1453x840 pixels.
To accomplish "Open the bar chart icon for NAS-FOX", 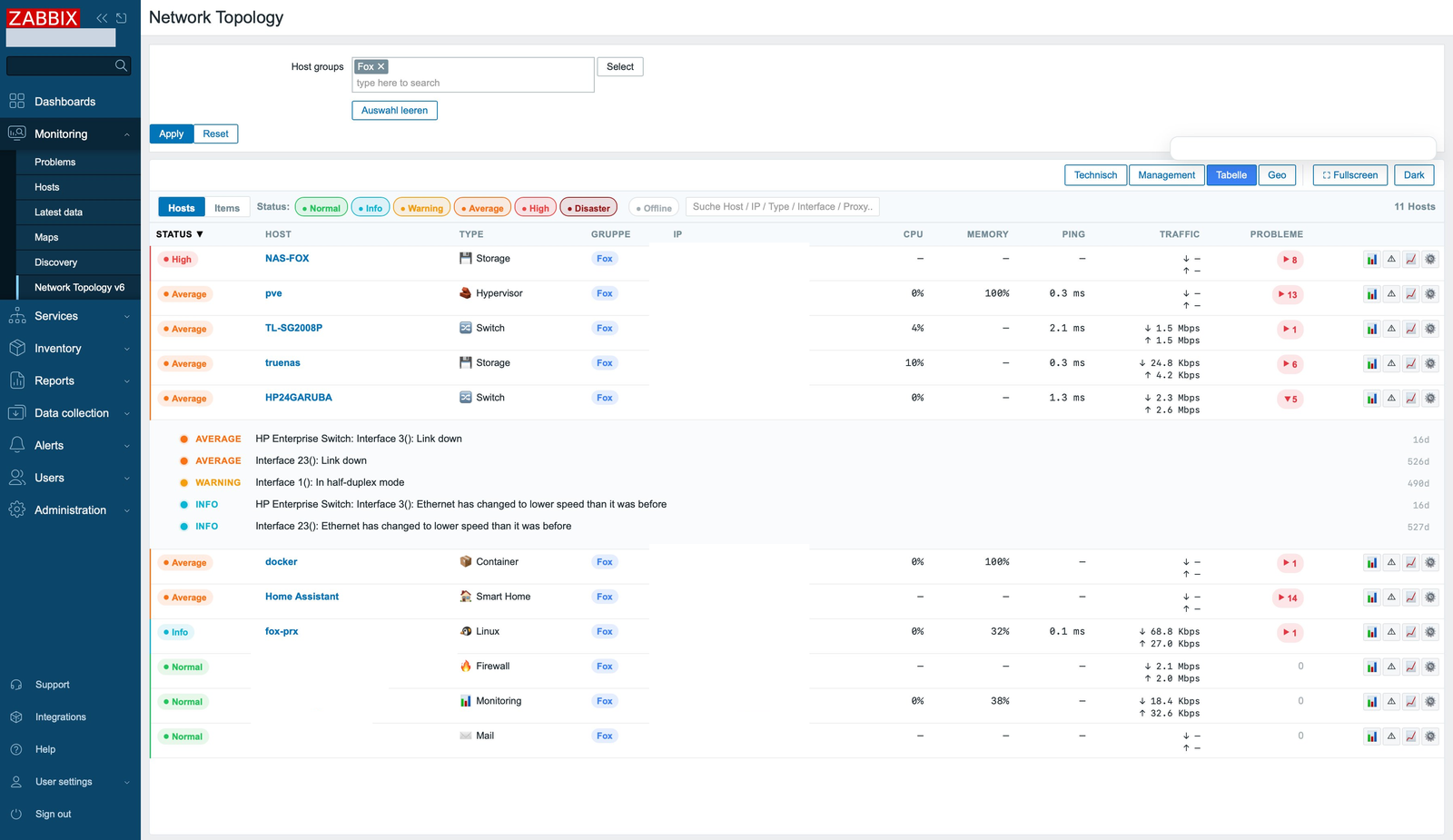I will [x=1372, y=260].
